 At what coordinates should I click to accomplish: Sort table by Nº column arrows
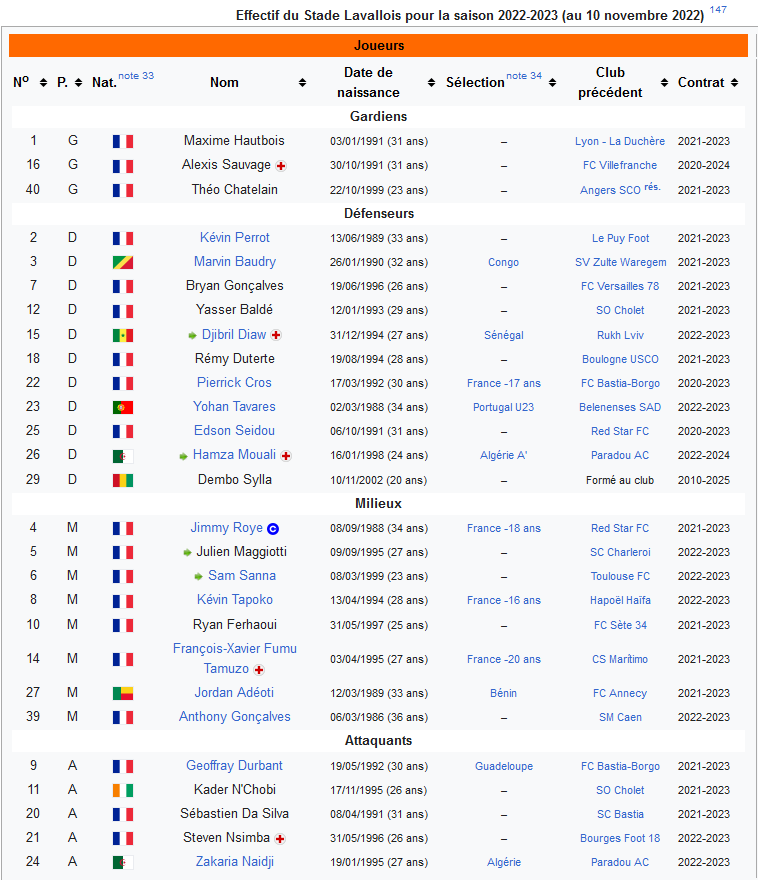[x=43, y=83]
